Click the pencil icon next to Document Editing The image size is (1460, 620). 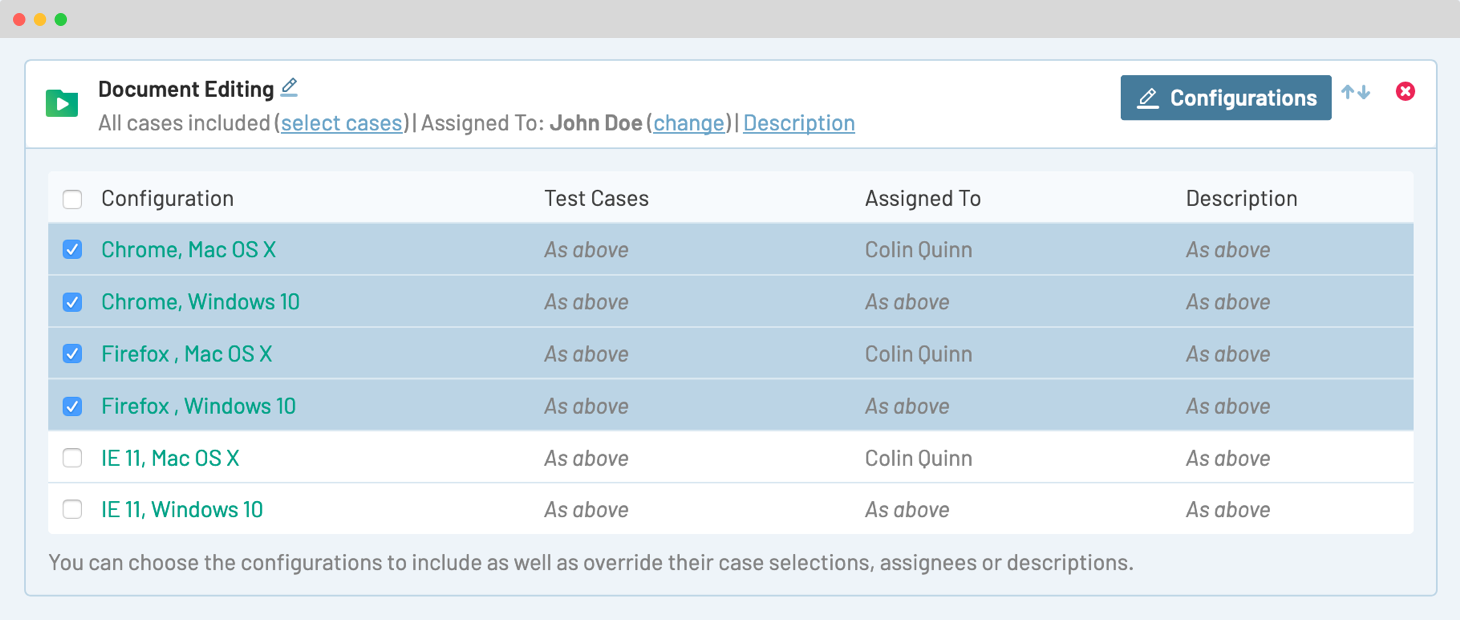289,87
